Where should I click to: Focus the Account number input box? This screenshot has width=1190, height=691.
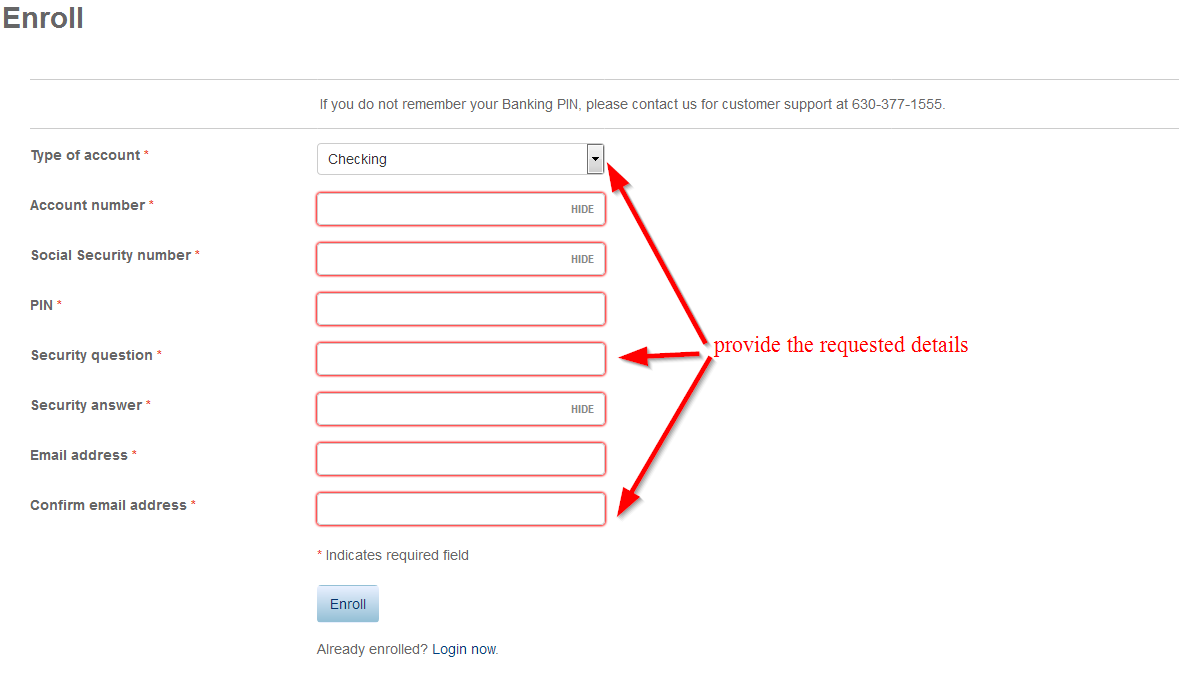click(x=461, y=209)
